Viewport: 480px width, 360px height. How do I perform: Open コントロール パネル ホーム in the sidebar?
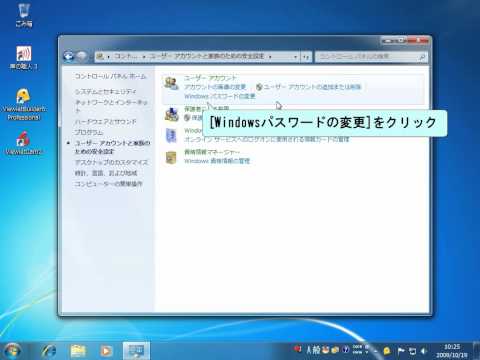tap(110, 76)
